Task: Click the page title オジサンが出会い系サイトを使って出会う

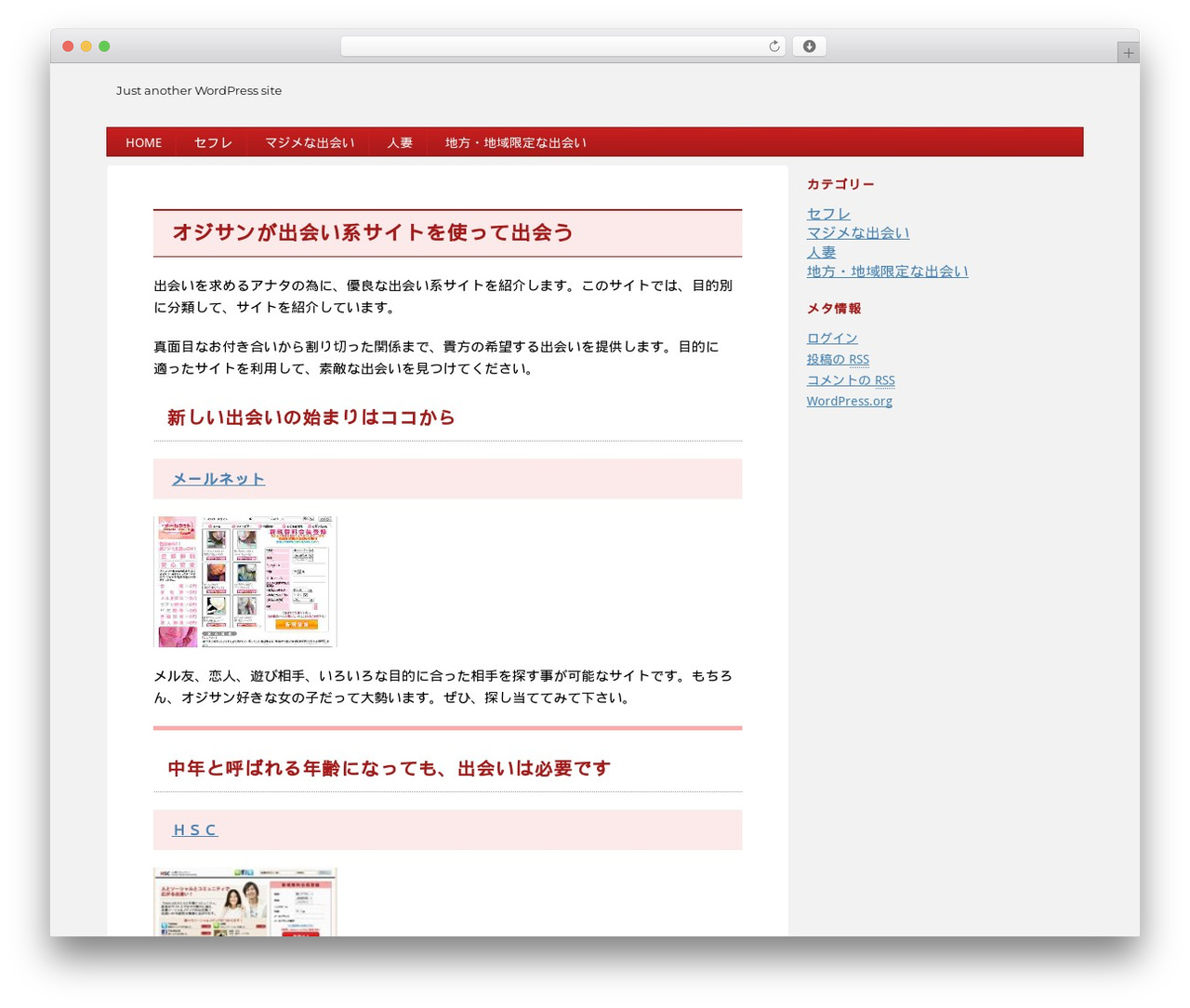Action: click(x=373, y=232)
